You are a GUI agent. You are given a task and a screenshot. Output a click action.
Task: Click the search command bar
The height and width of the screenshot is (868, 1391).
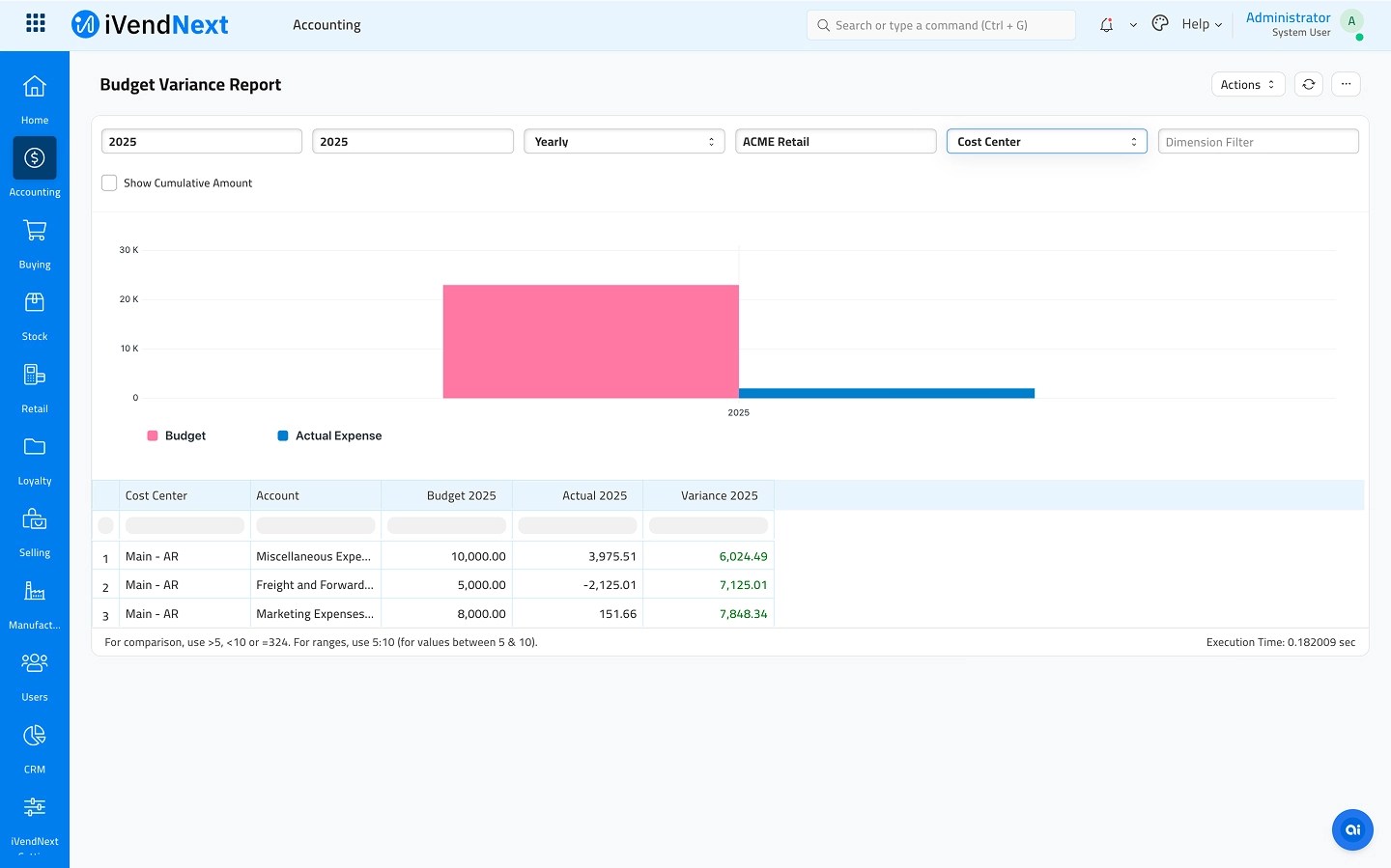click(941, 25)
